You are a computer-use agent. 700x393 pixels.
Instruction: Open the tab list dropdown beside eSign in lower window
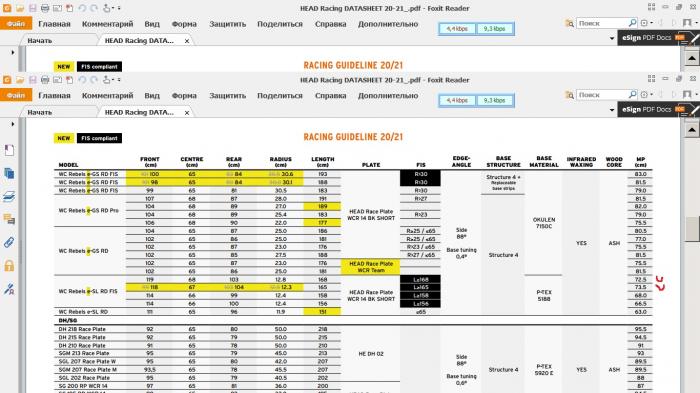(x=612, y=110)
